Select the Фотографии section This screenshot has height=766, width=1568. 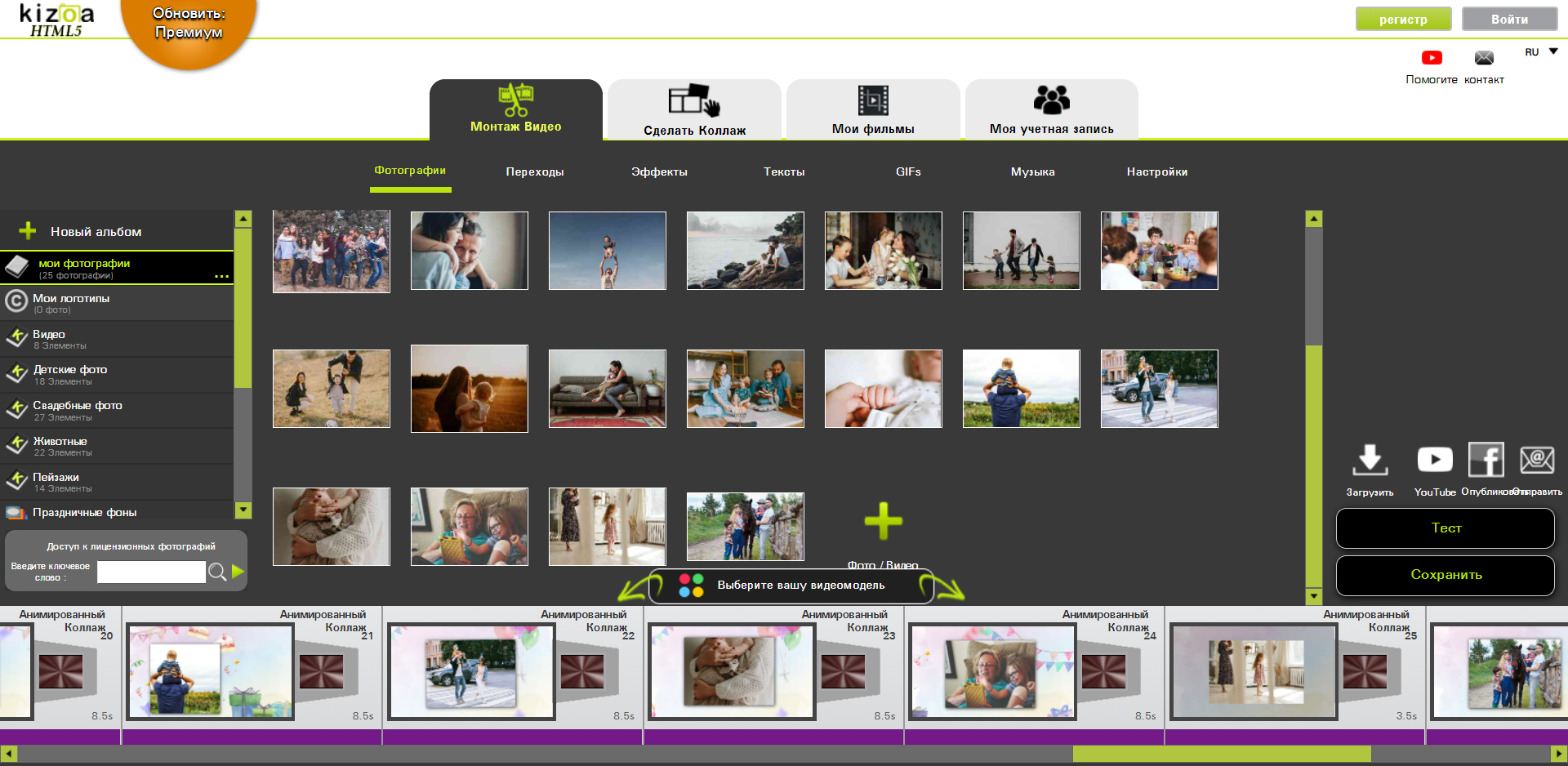(x=410, y=171)
